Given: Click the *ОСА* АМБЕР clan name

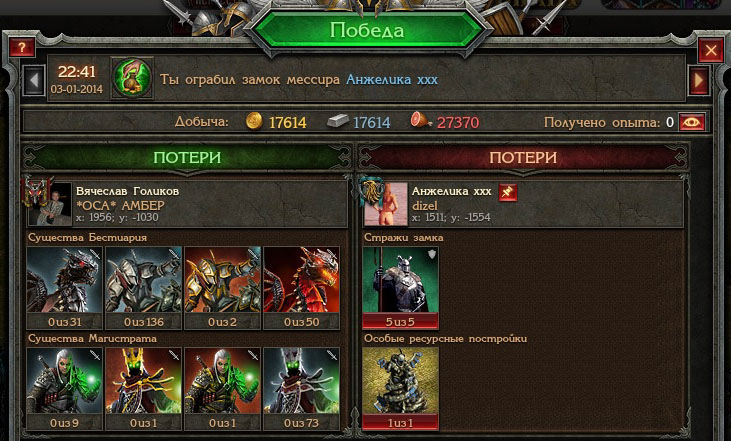Looking at the screenshot, I should click(120, 206).
